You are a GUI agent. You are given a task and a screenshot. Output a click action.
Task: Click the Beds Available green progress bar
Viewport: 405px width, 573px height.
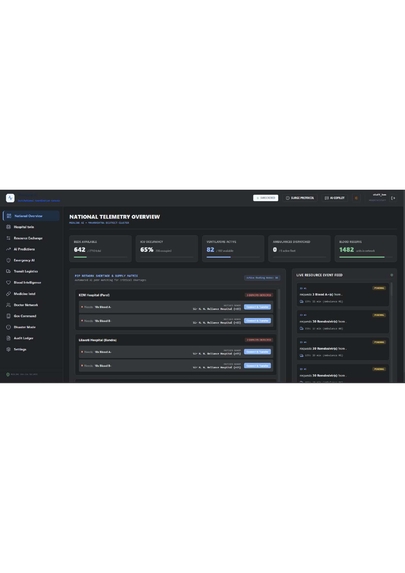click(x=80, y=257)
